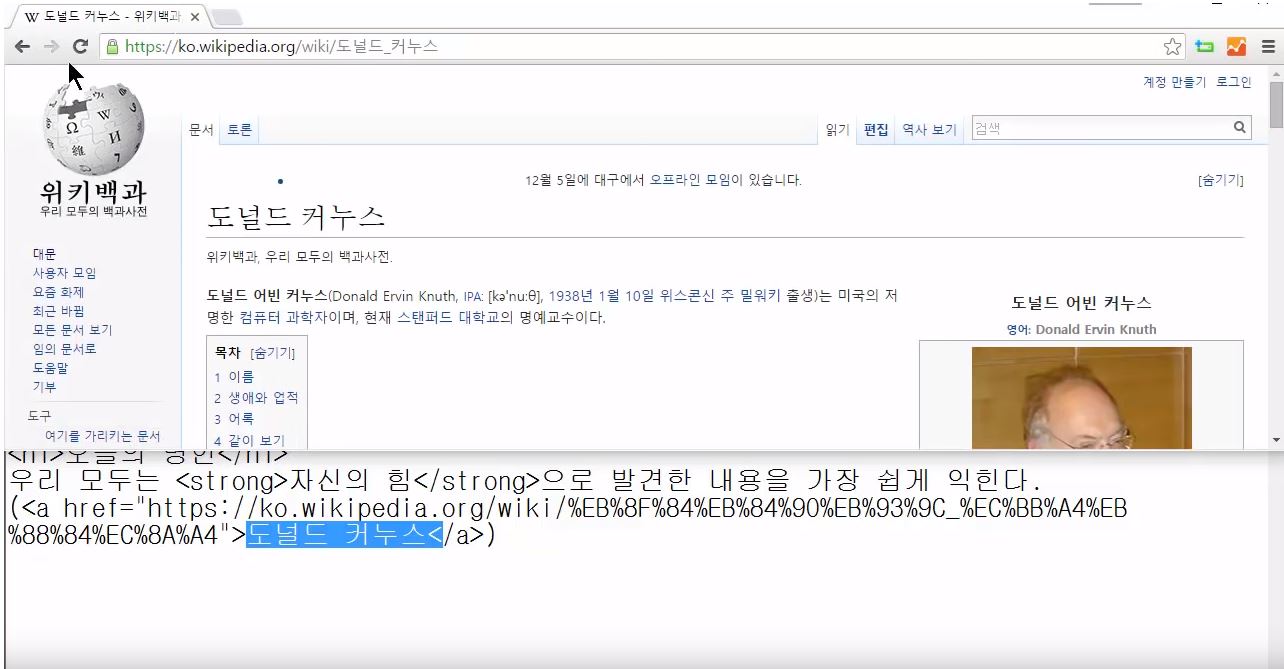Open the 오프라인 모임 link
The width and height of the screenshot is (1284, 669).
(691, 180)
